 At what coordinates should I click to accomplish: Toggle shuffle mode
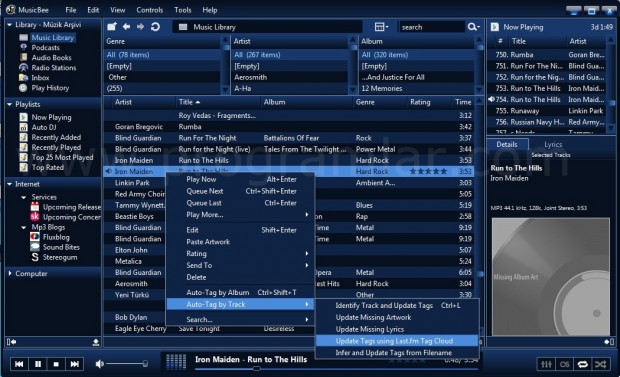coord(601,364)
